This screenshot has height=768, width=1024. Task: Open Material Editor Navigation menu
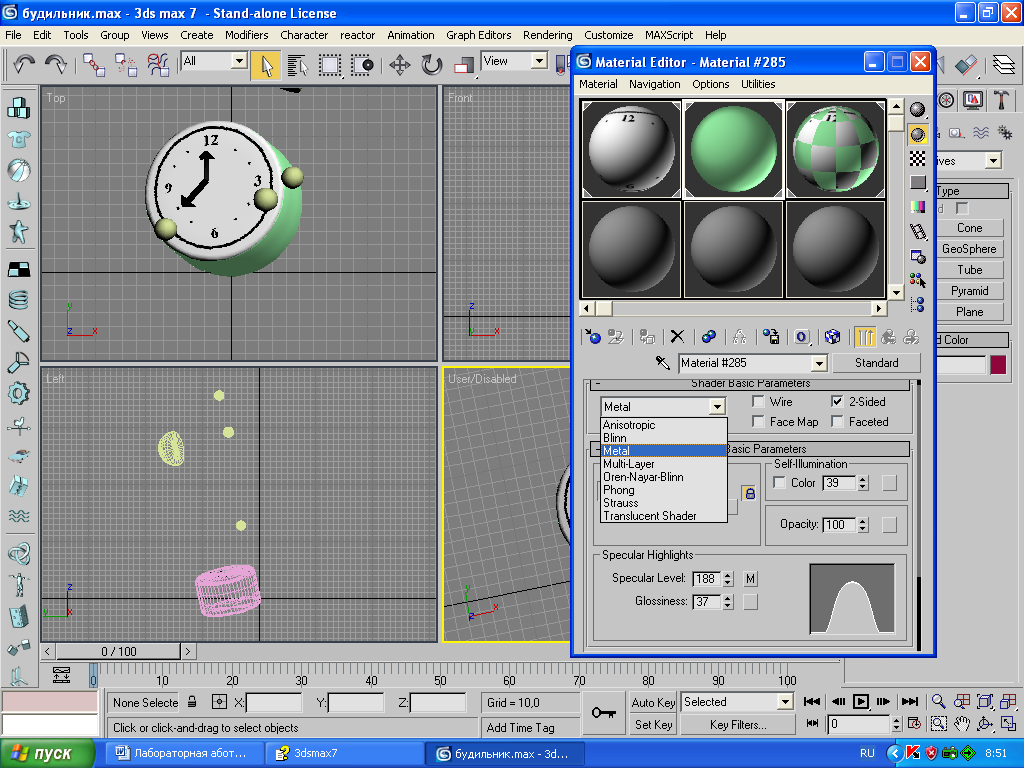(654, 84)
